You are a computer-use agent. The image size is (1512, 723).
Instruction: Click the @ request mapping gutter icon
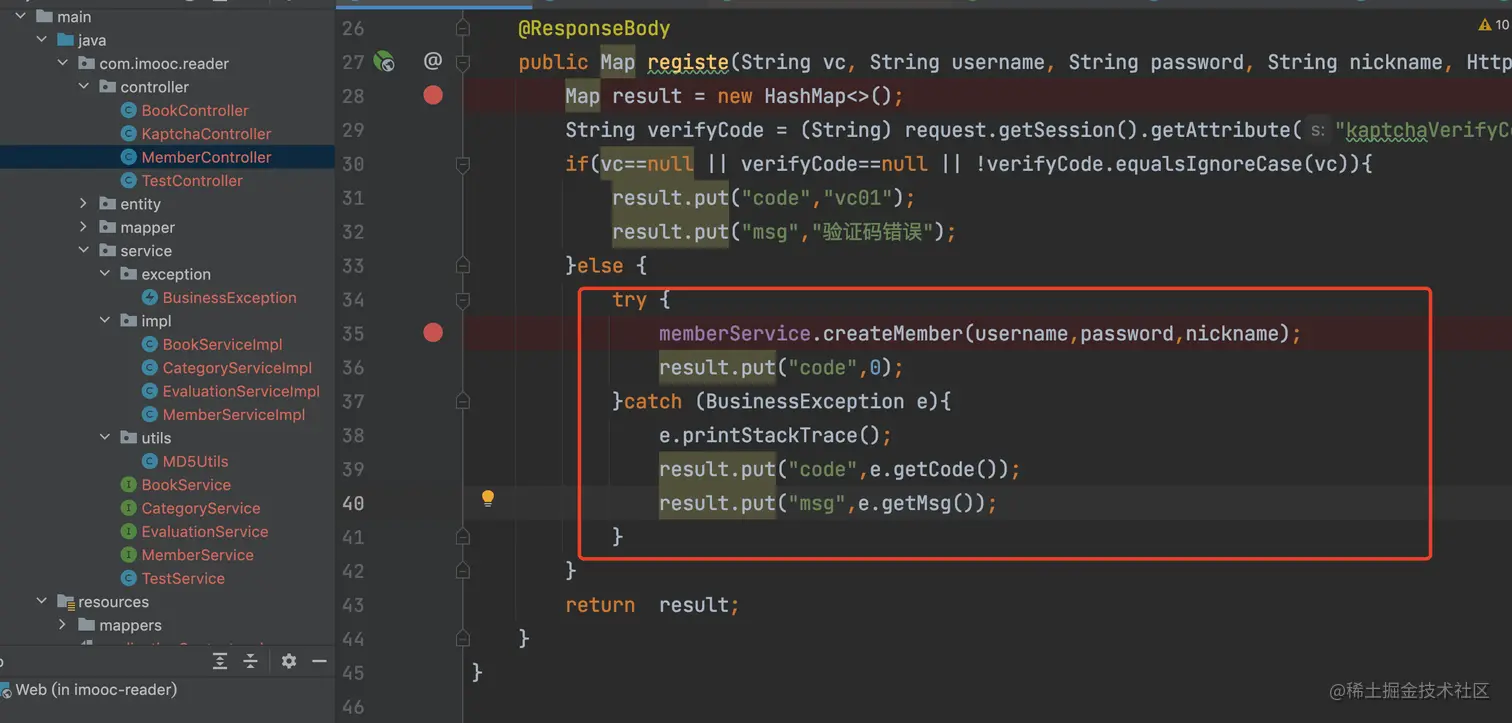432,61
